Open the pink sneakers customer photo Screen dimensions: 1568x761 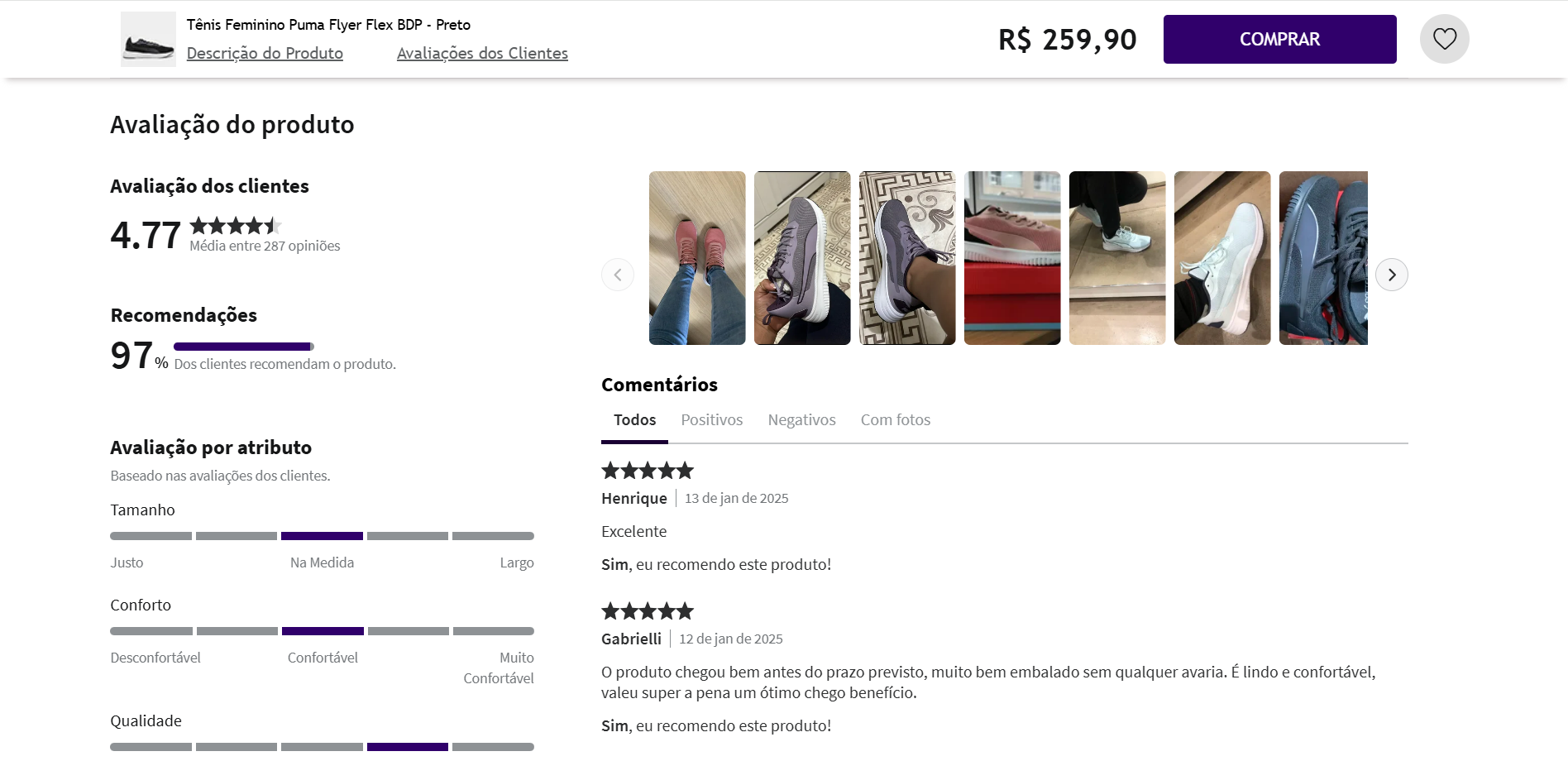click(696, 257)
